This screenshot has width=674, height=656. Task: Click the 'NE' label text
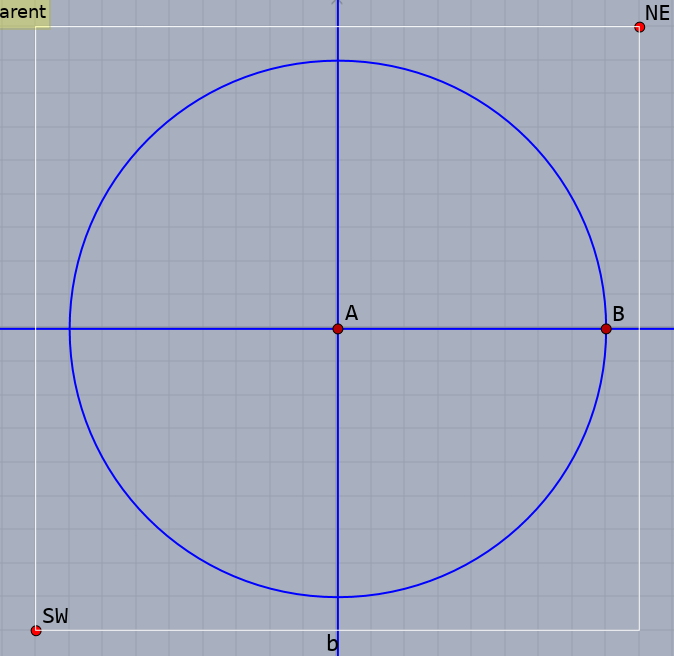(x=658, y=13)
